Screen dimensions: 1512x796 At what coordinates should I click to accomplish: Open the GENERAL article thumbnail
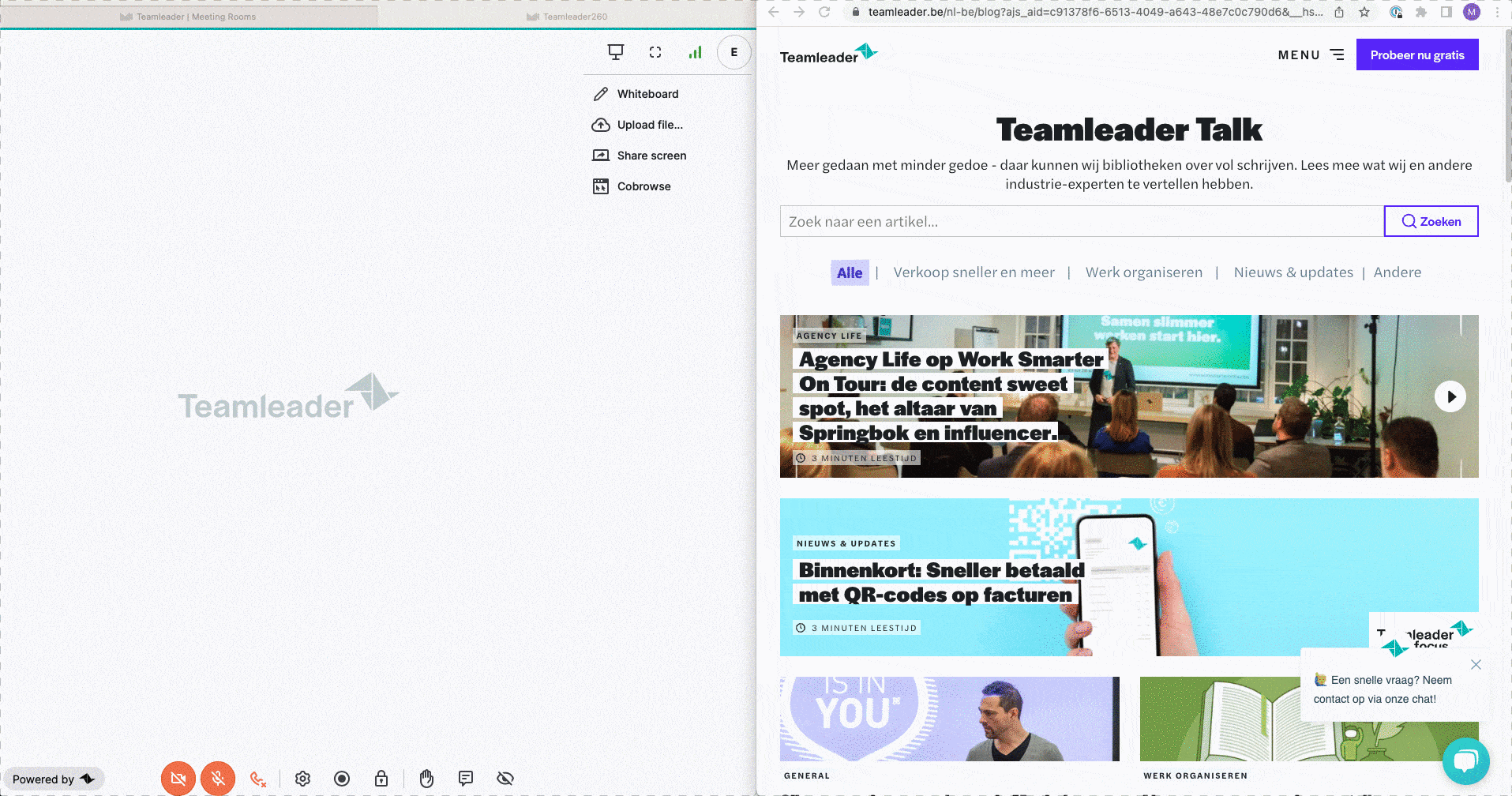[950, 719]
